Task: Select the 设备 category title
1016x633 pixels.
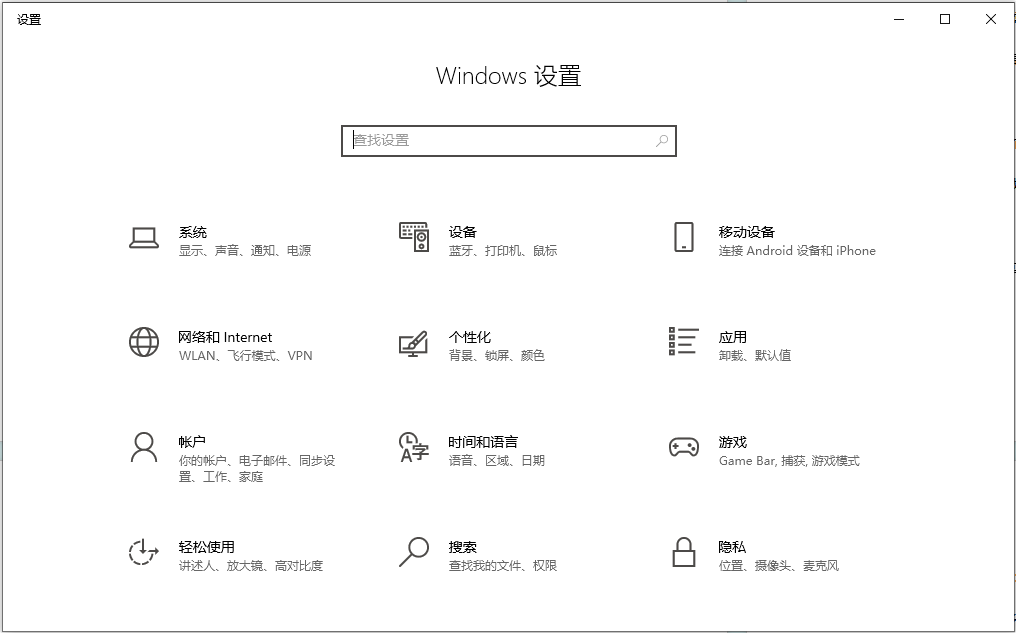Action: pos(463,232)
